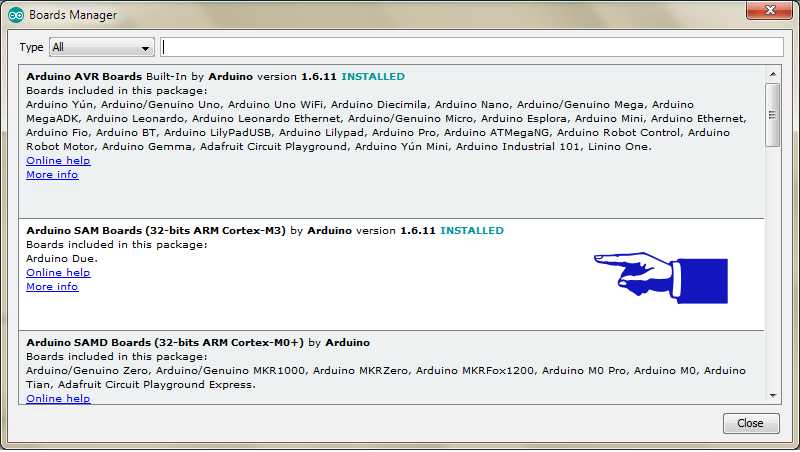Focus the board search text field
This screenshot has height=452, width=800.
(471, 47)
